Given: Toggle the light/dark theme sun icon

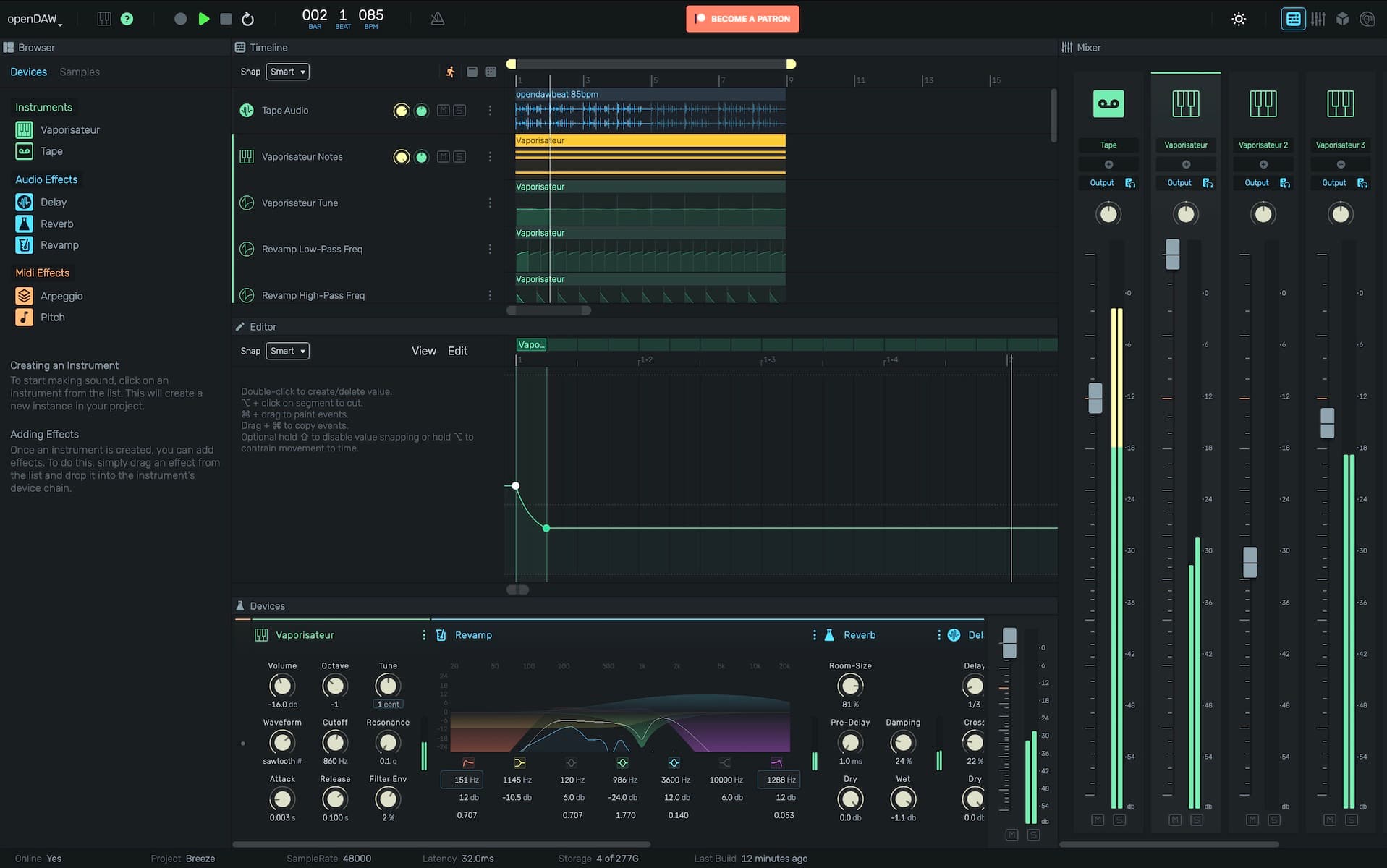Looking at the screenshot, I should click(1238, 19).
